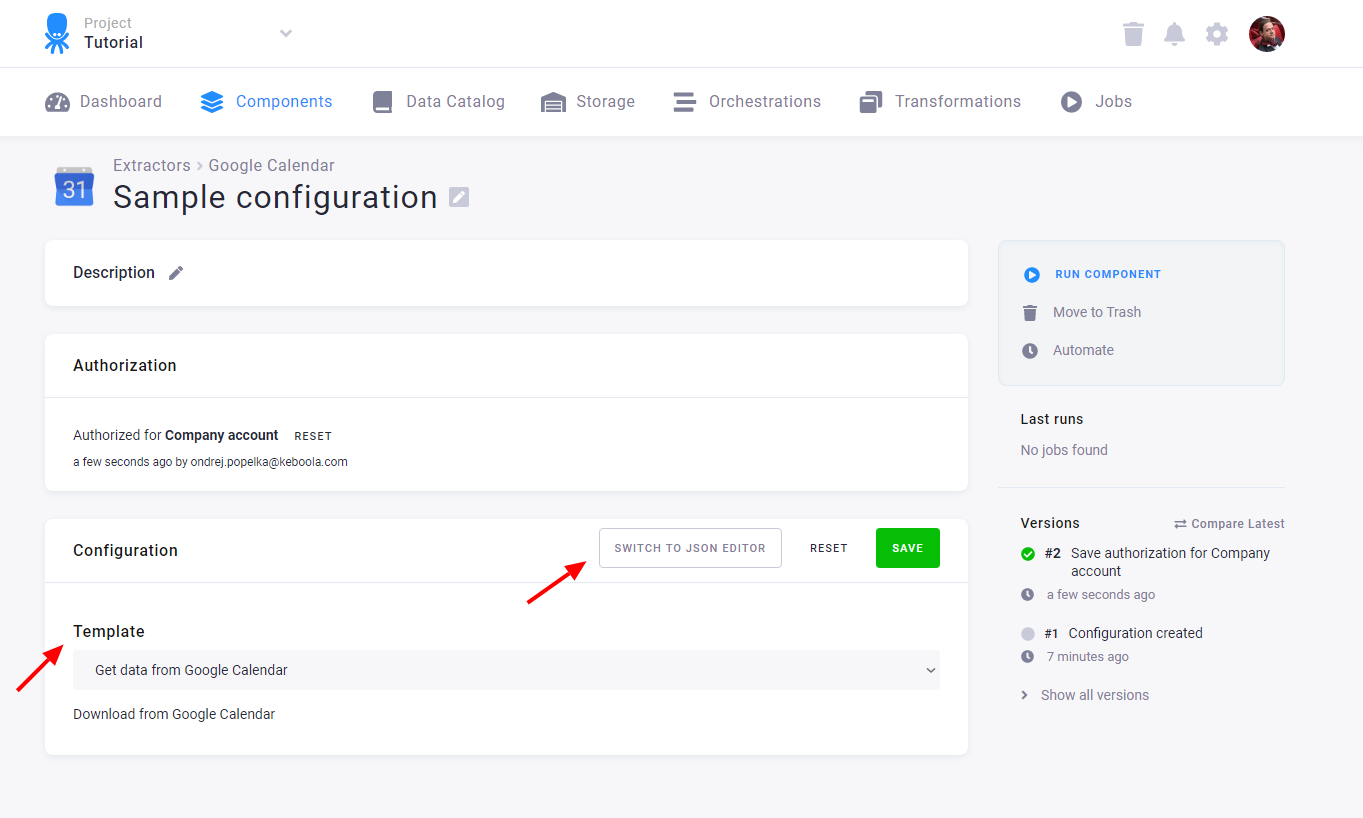Reset the configuration changes

point(829,548)
